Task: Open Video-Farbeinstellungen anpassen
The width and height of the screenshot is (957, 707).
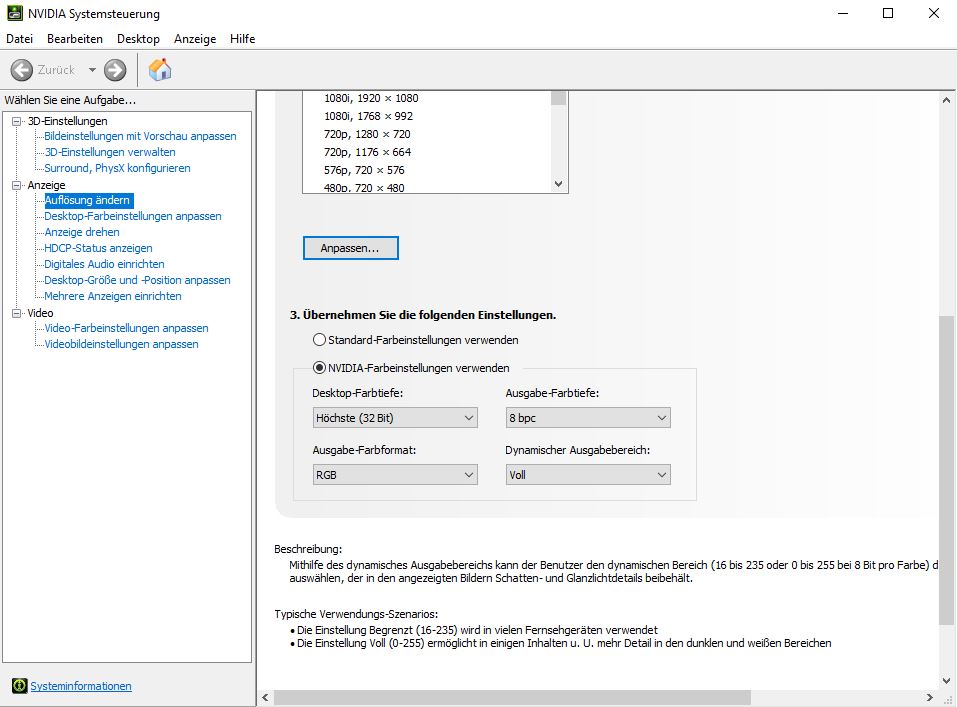Action: (126, 328)
